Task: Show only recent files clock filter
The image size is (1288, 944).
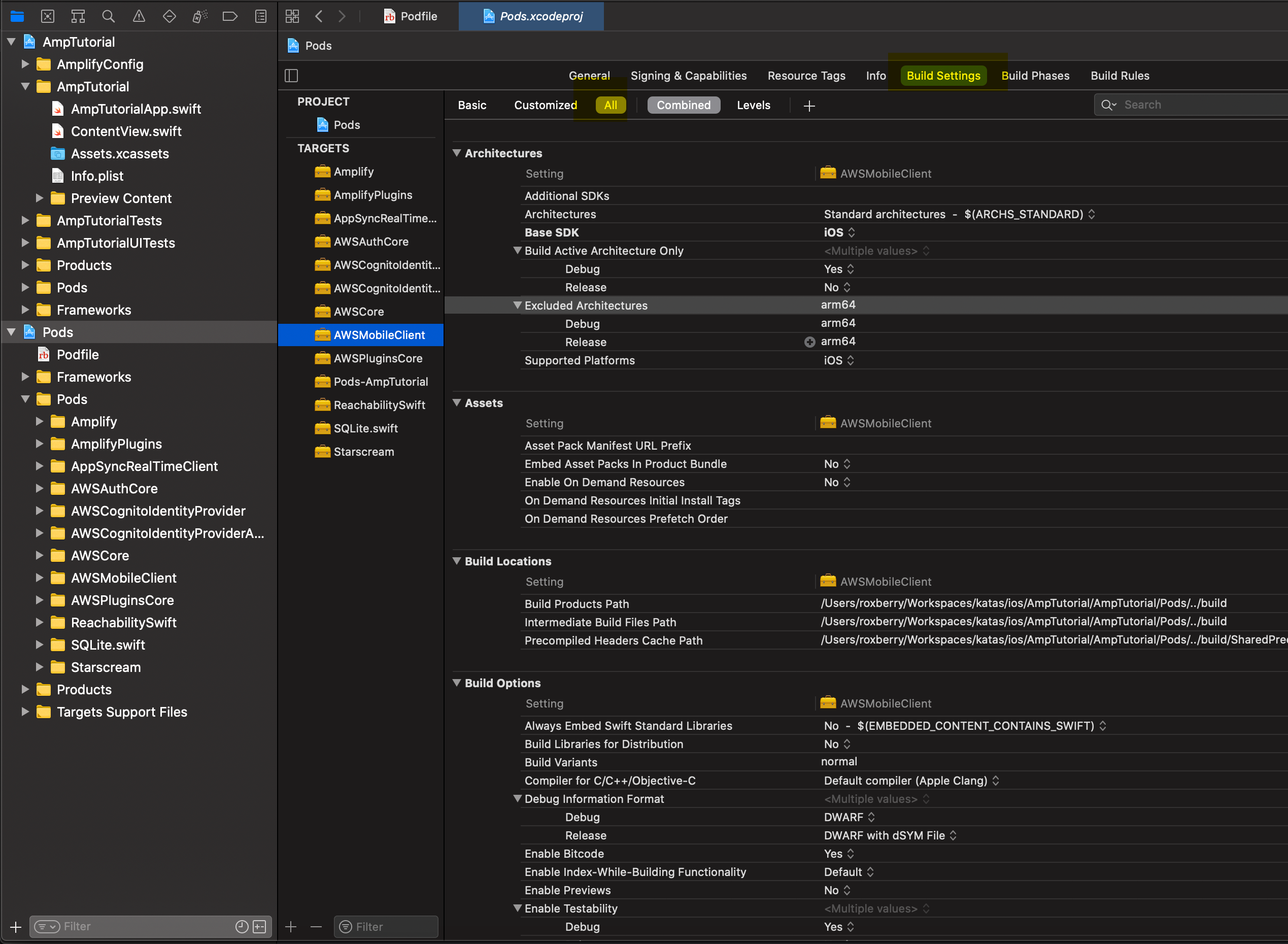Action: coord(242,927)
